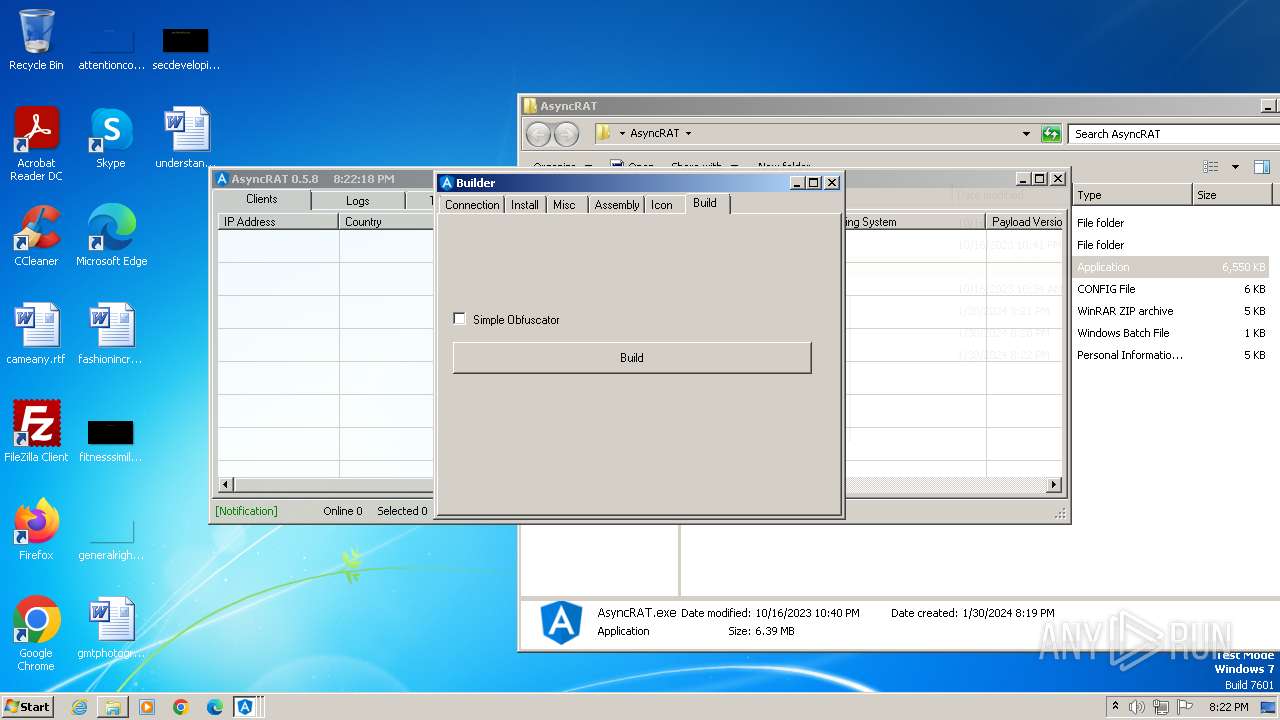Open the FileZilla Client desktop shortcut

coord(36,432)
